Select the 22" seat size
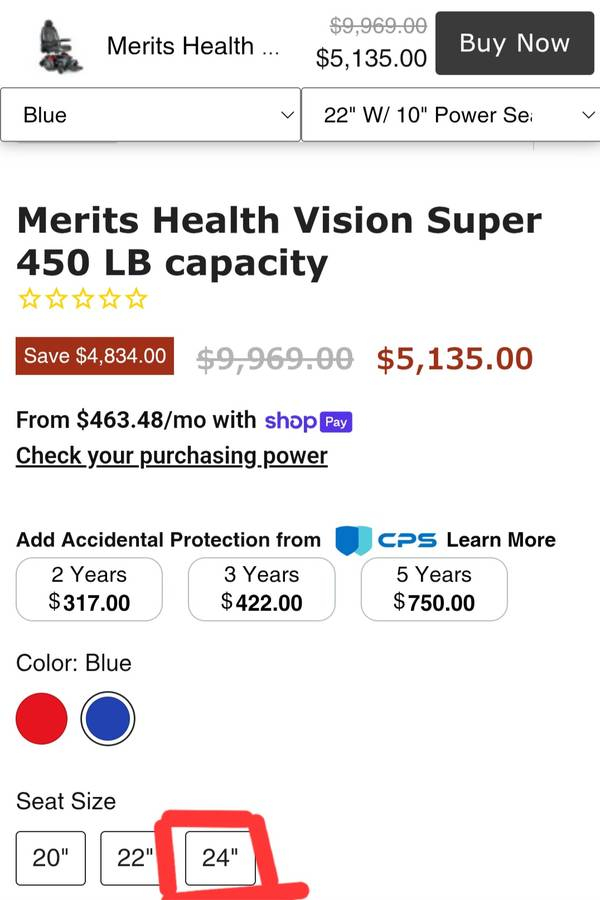The image size is (600, 900). [130, 858]
